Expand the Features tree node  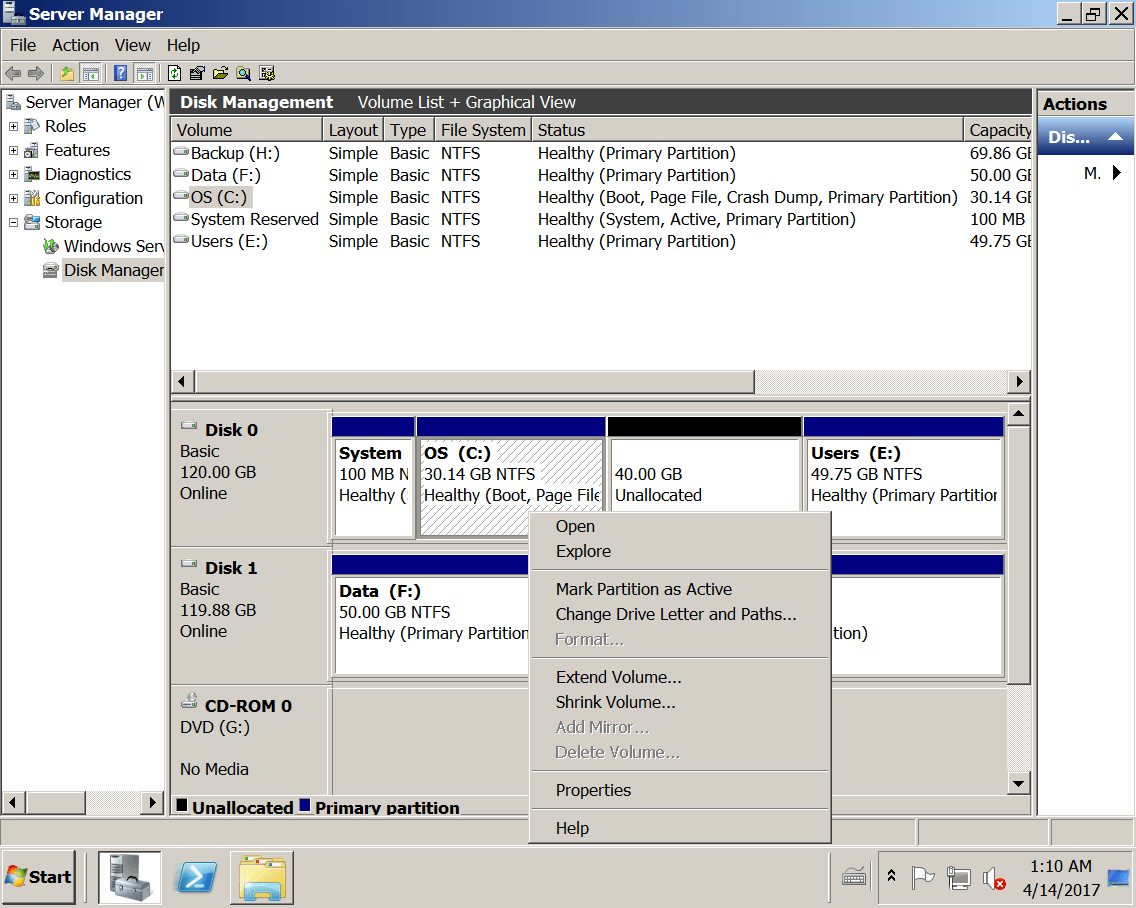(x=13, y=150)
